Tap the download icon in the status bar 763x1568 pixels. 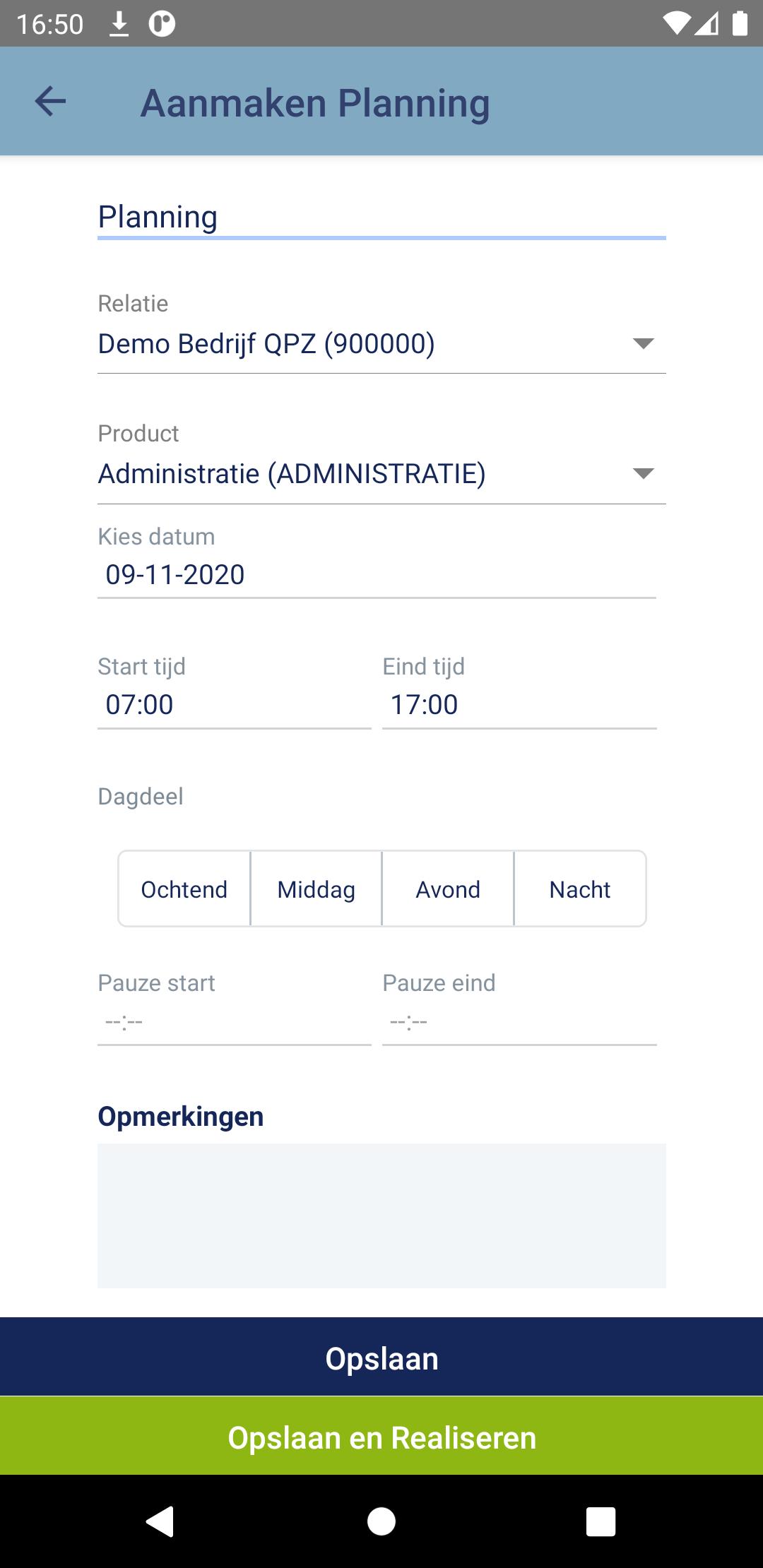click(x=119, y=24)
